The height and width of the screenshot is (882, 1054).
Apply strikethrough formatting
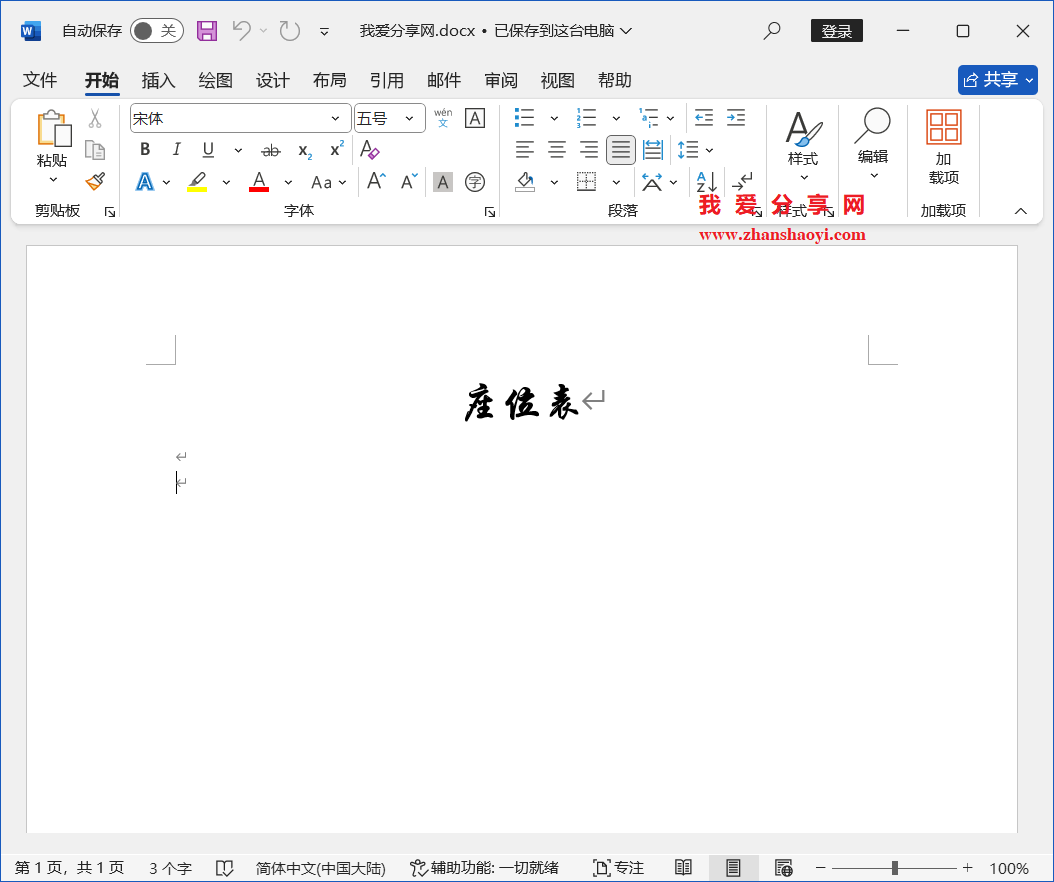(271, 151)
